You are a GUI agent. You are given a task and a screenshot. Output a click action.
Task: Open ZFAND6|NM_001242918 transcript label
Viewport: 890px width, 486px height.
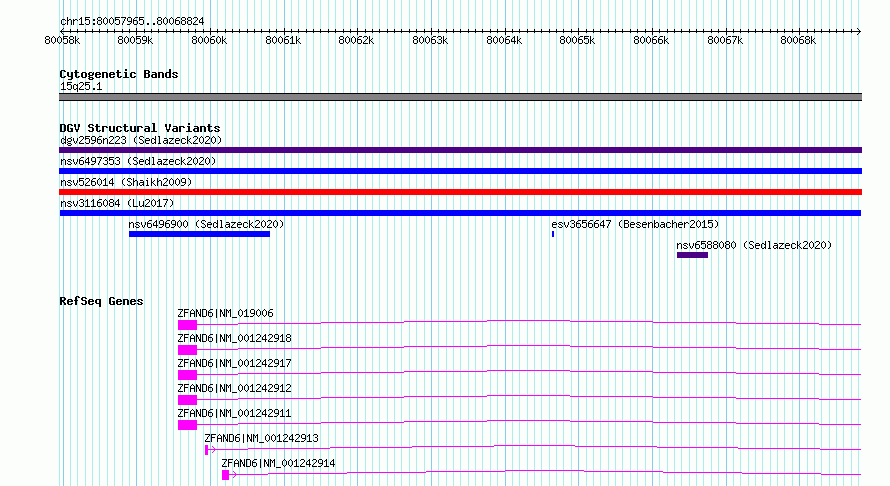point(234,338)
